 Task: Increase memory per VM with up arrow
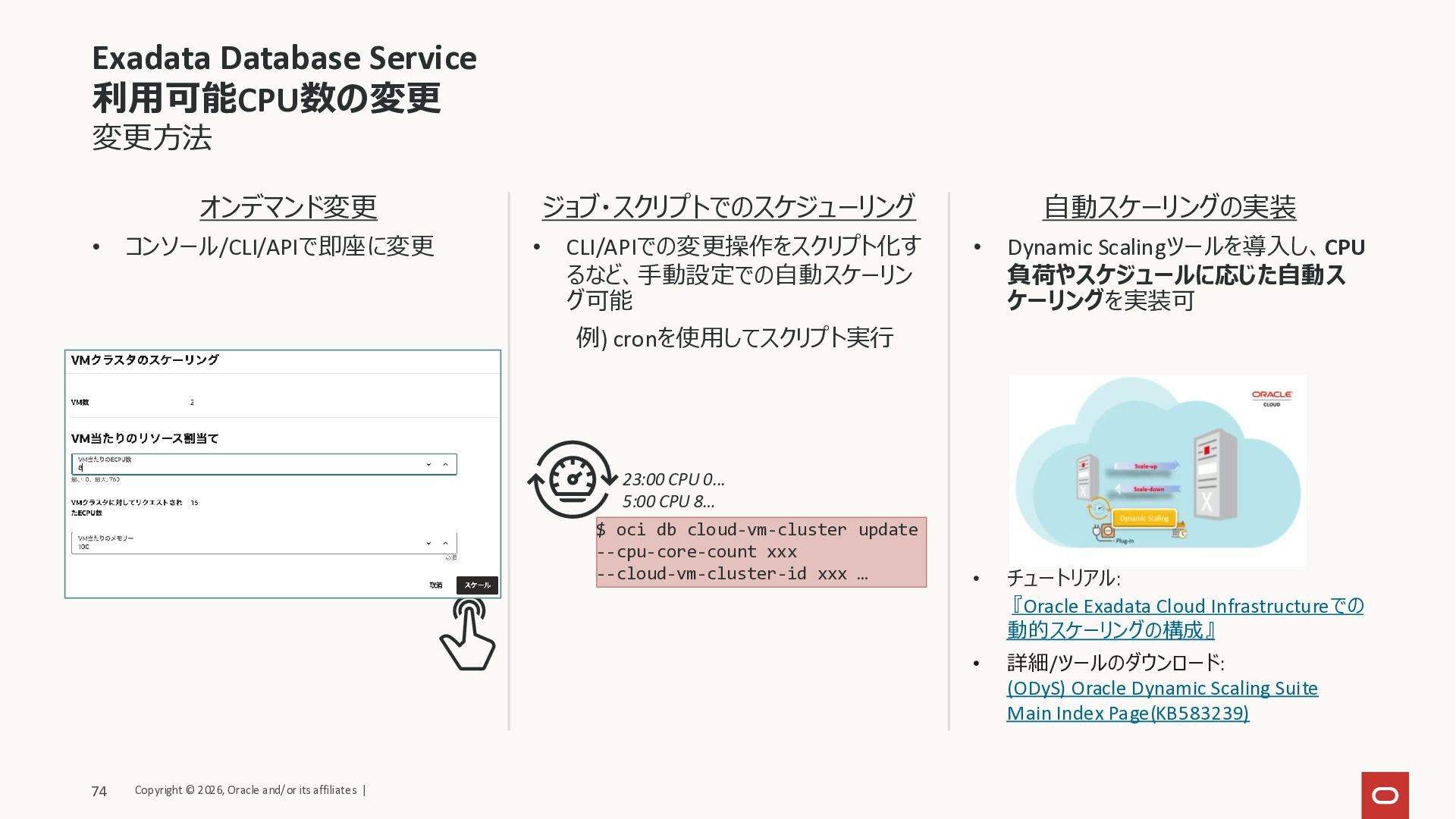[x=445, y=543]
